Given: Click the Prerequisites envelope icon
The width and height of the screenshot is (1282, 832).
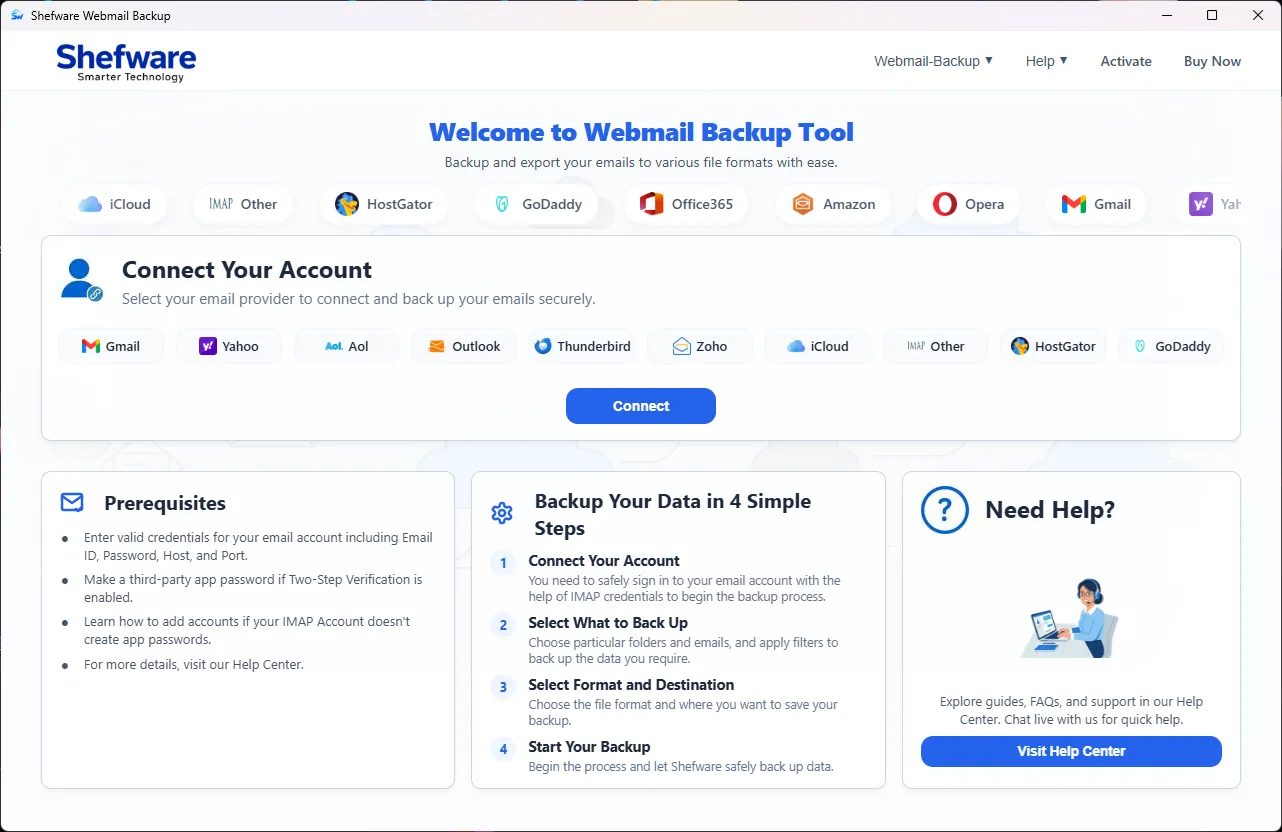Looking at the screenshot, I should (x=72, y=502).
